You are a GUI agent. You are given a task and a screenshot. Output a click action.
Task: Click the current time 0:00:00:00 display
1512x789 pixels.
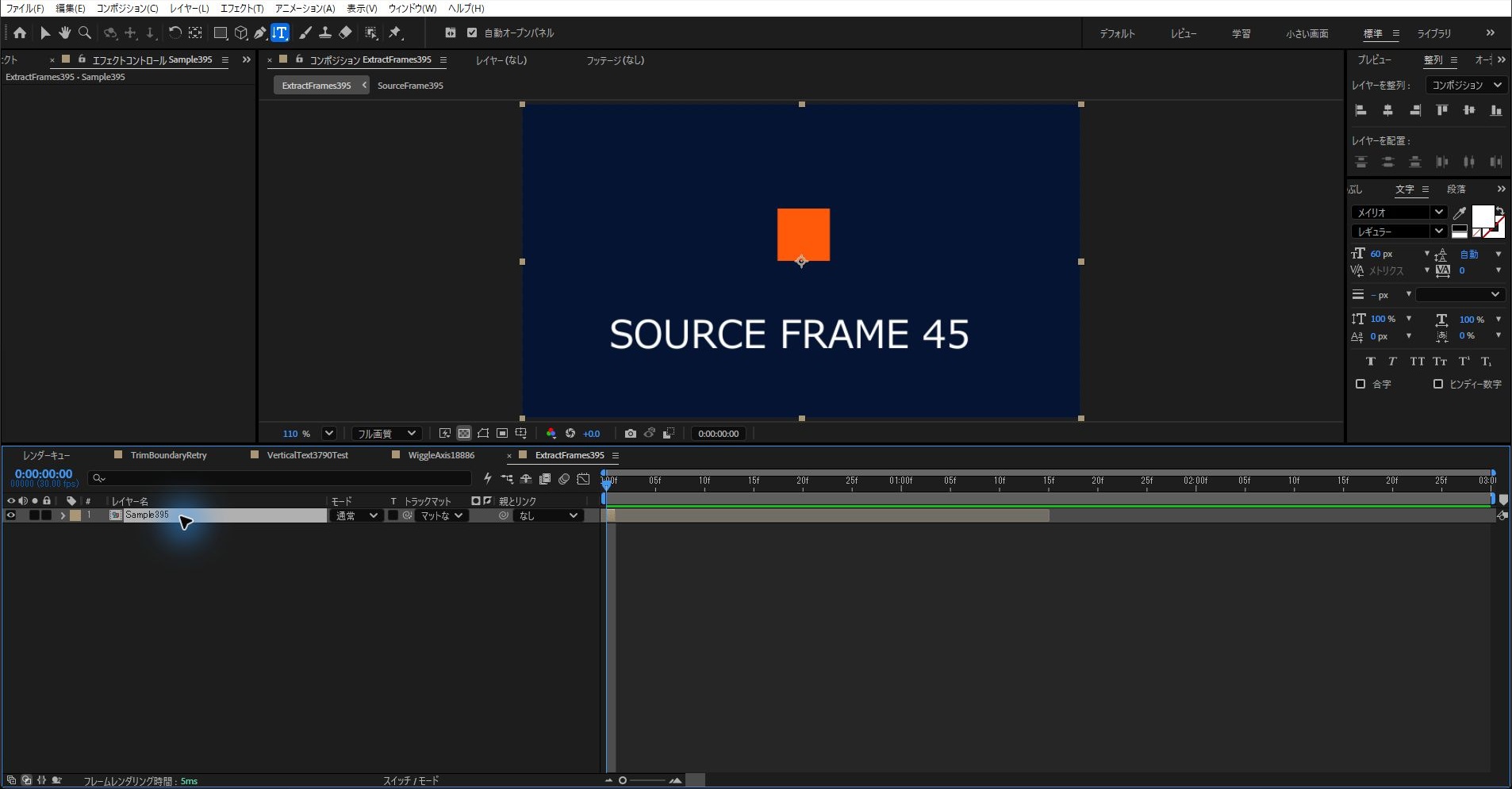pos(44,474)
